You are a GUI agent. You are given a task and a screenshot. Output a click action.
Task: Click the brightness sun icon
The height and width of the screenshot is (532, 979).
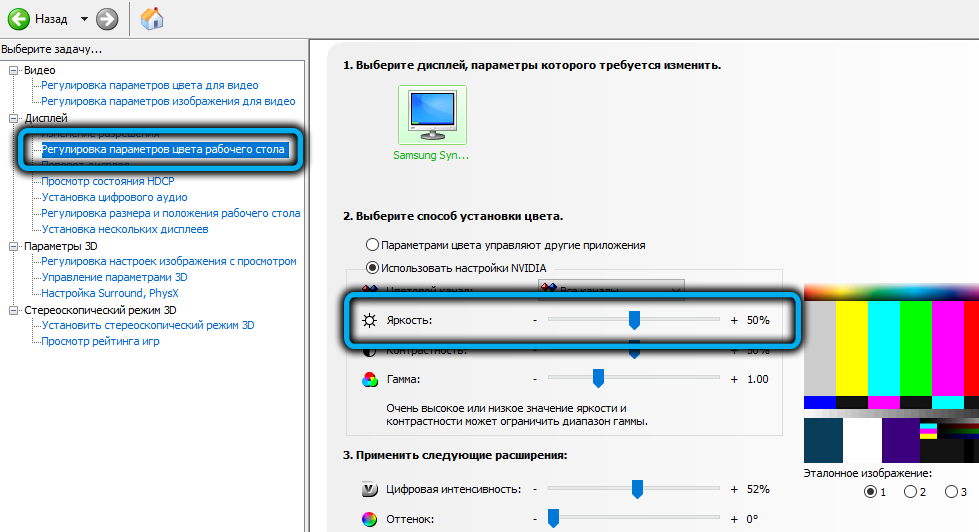370,321
